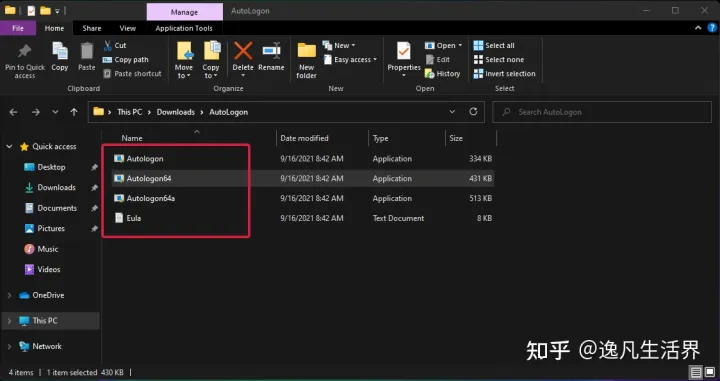720x381 pixels.
Task: Select the Autologon64a file
Action: point(303,198)
